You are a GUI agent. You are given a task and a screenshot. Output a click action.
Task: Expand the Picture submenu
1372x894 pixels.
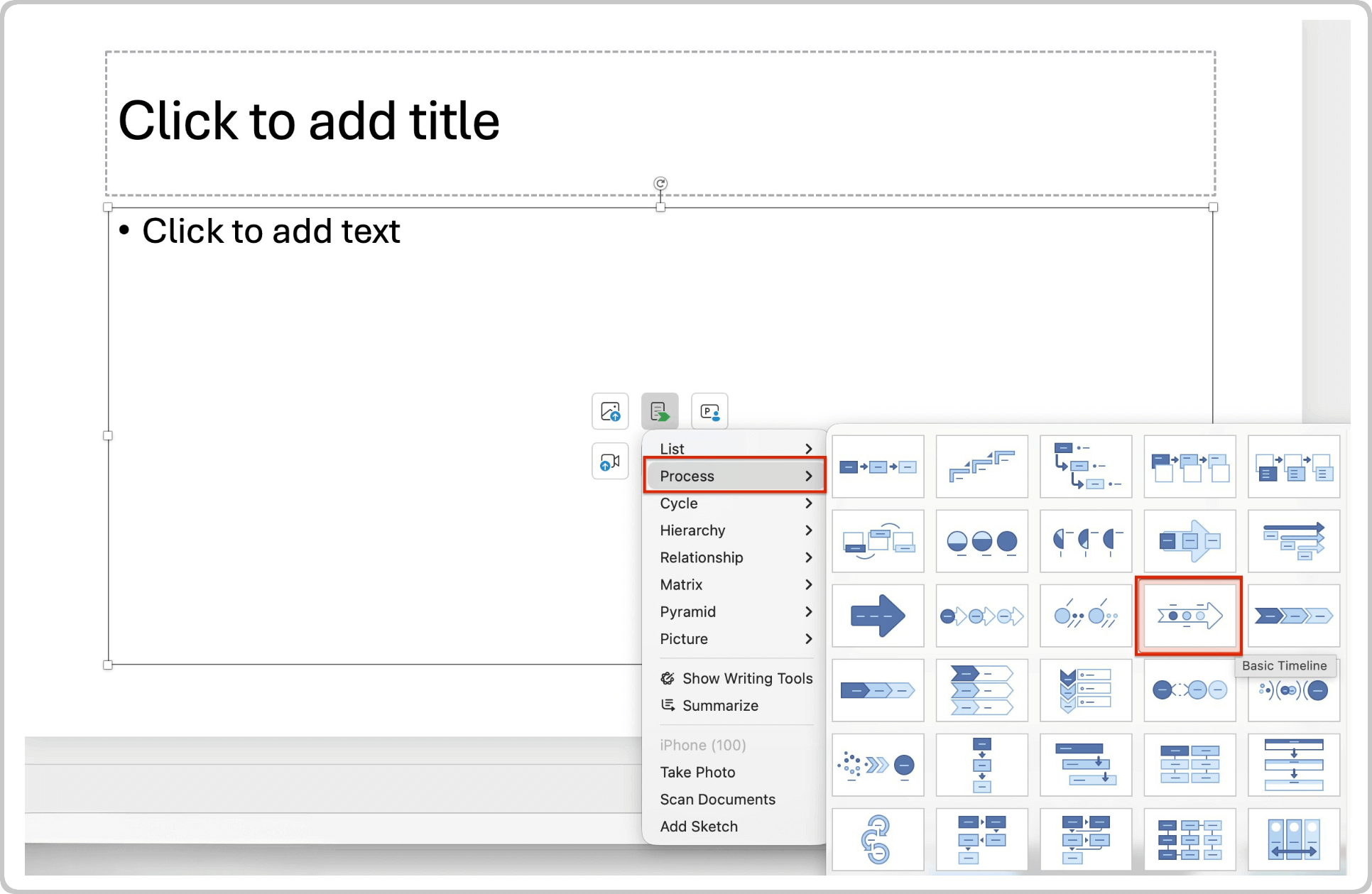(809, 639)
